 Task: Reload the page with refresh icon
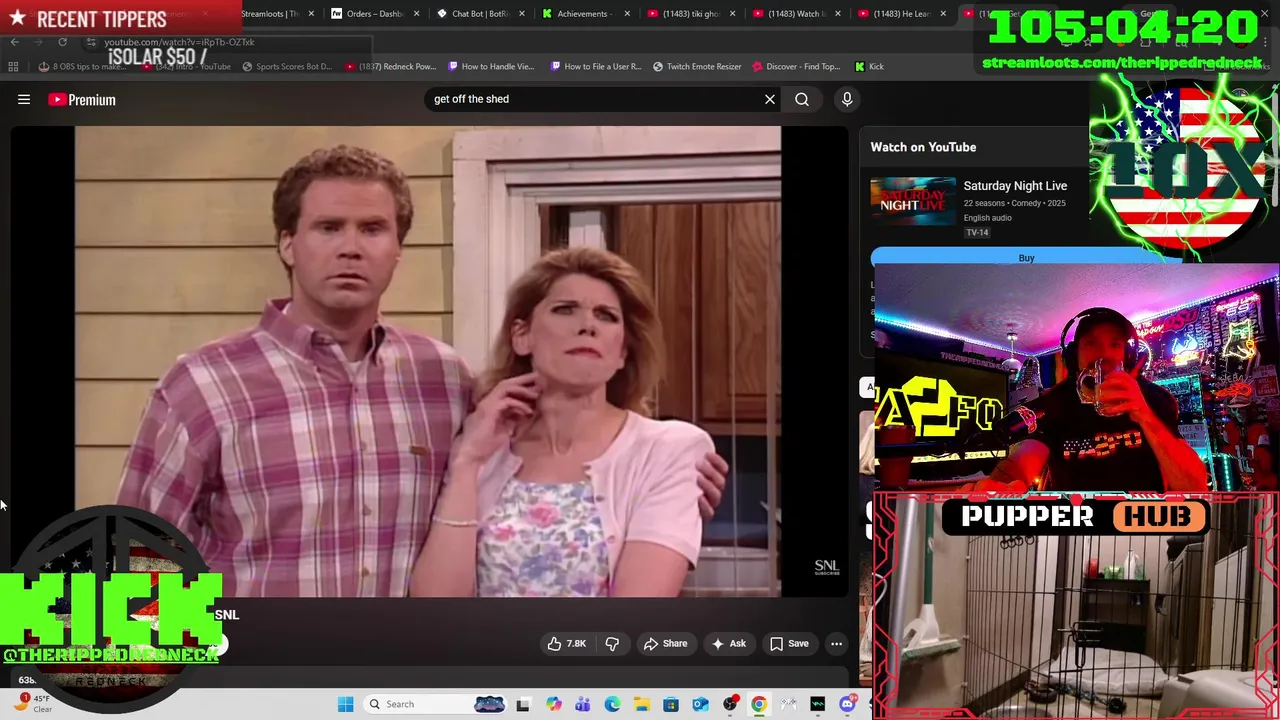coord(62,42)
